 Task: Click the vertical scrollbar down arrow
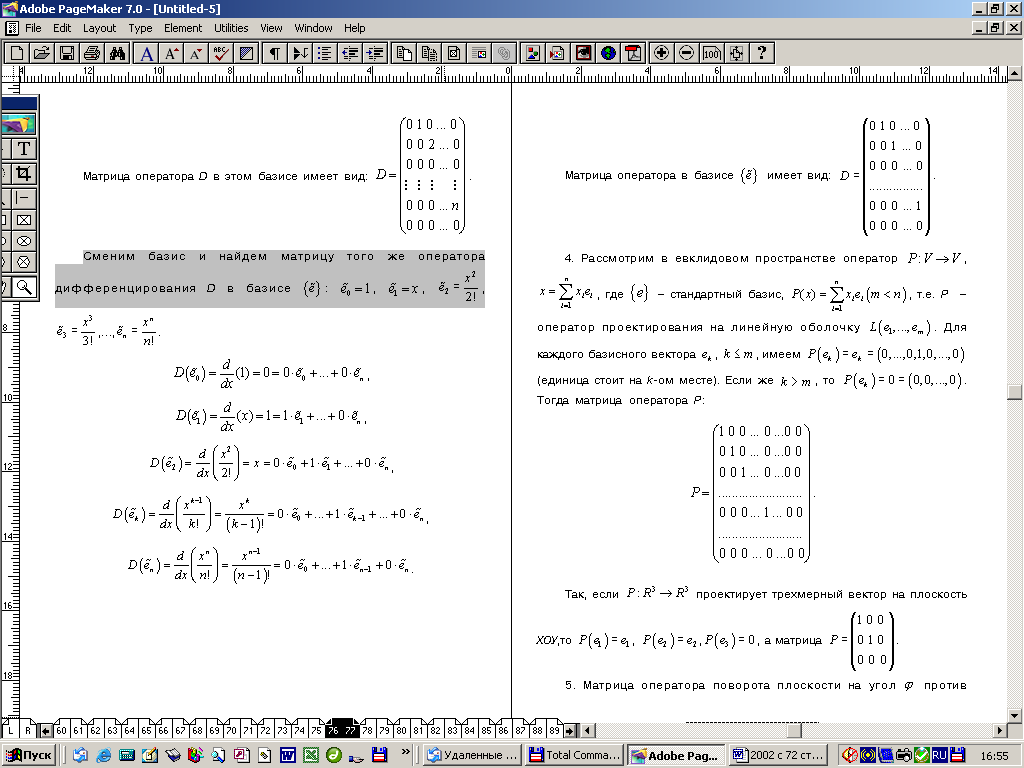[1014, 716]
